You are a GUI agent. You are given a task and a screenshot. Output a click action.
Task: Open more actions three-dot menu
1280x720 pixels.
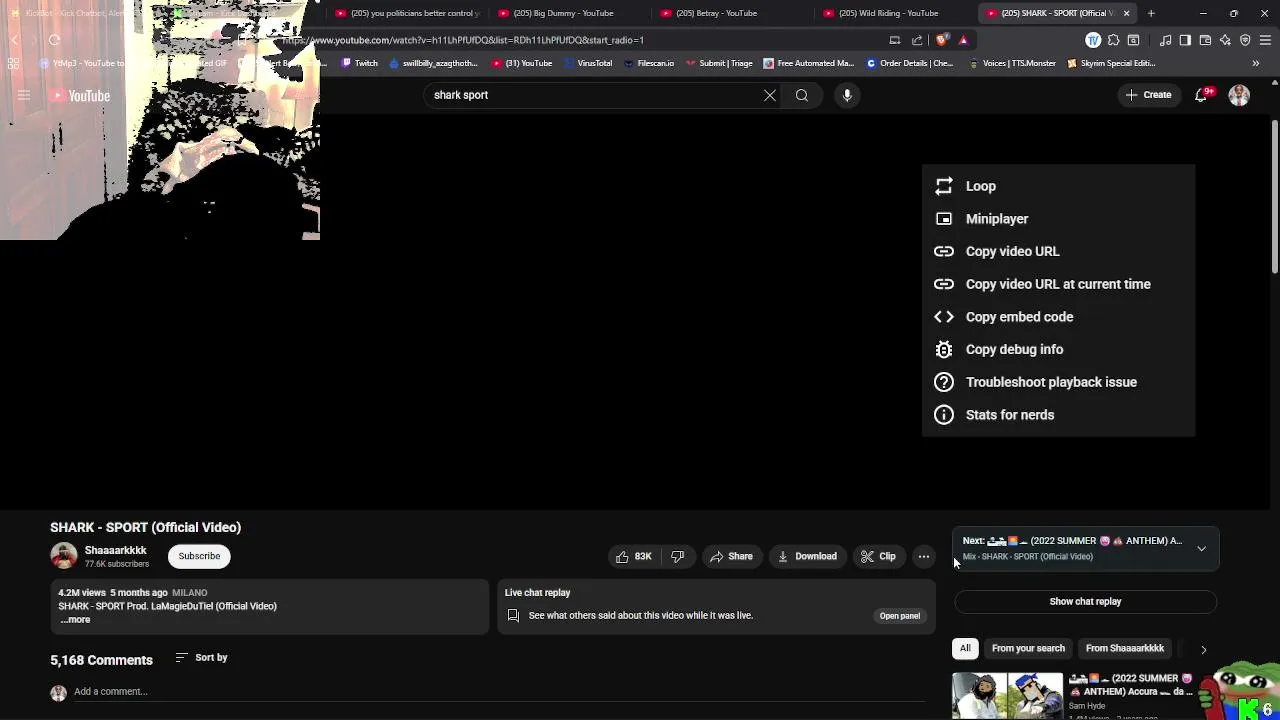pos(924,556)
